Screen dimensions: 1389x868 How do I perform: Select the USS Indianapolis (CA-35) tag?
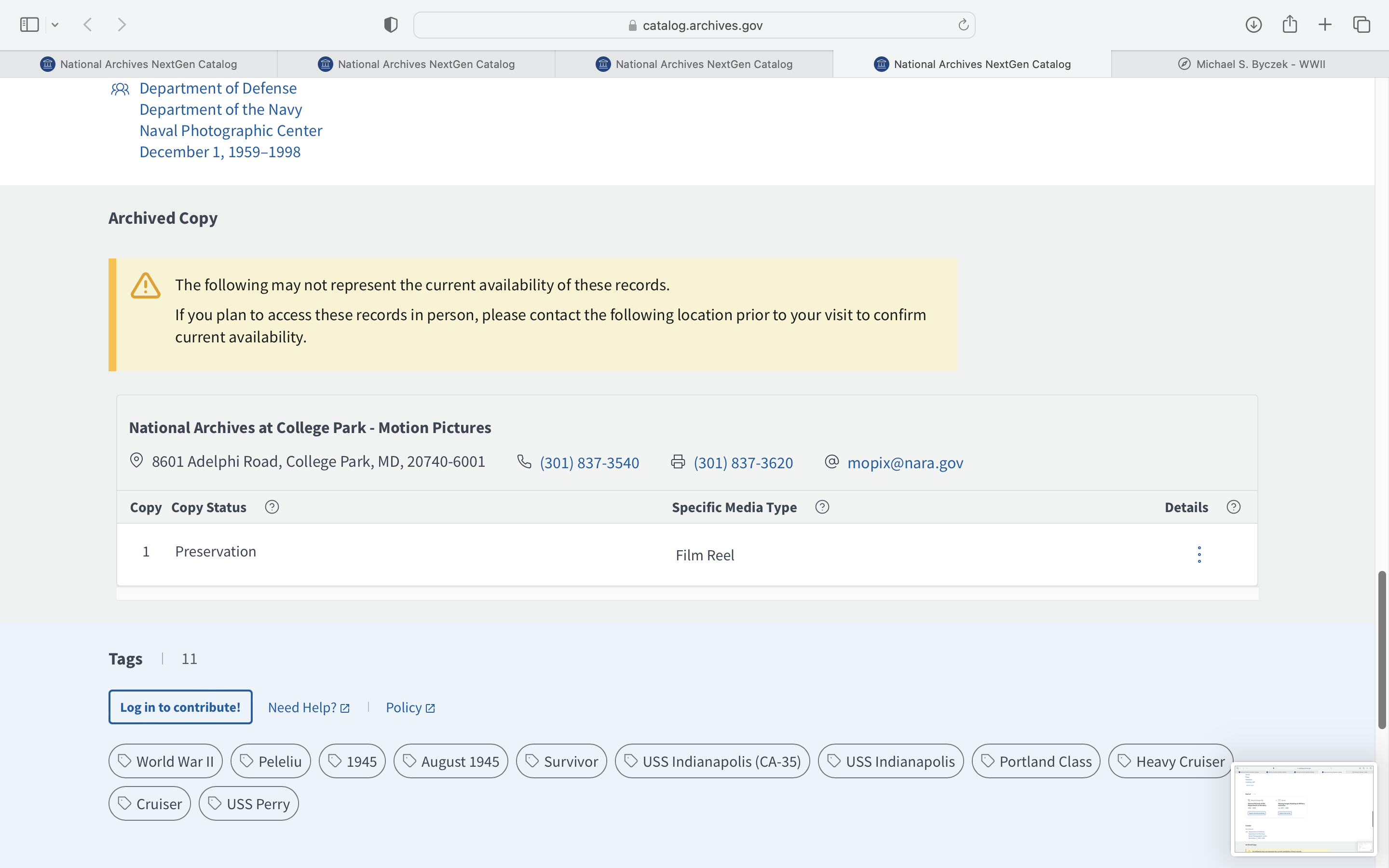click(712, 761)
